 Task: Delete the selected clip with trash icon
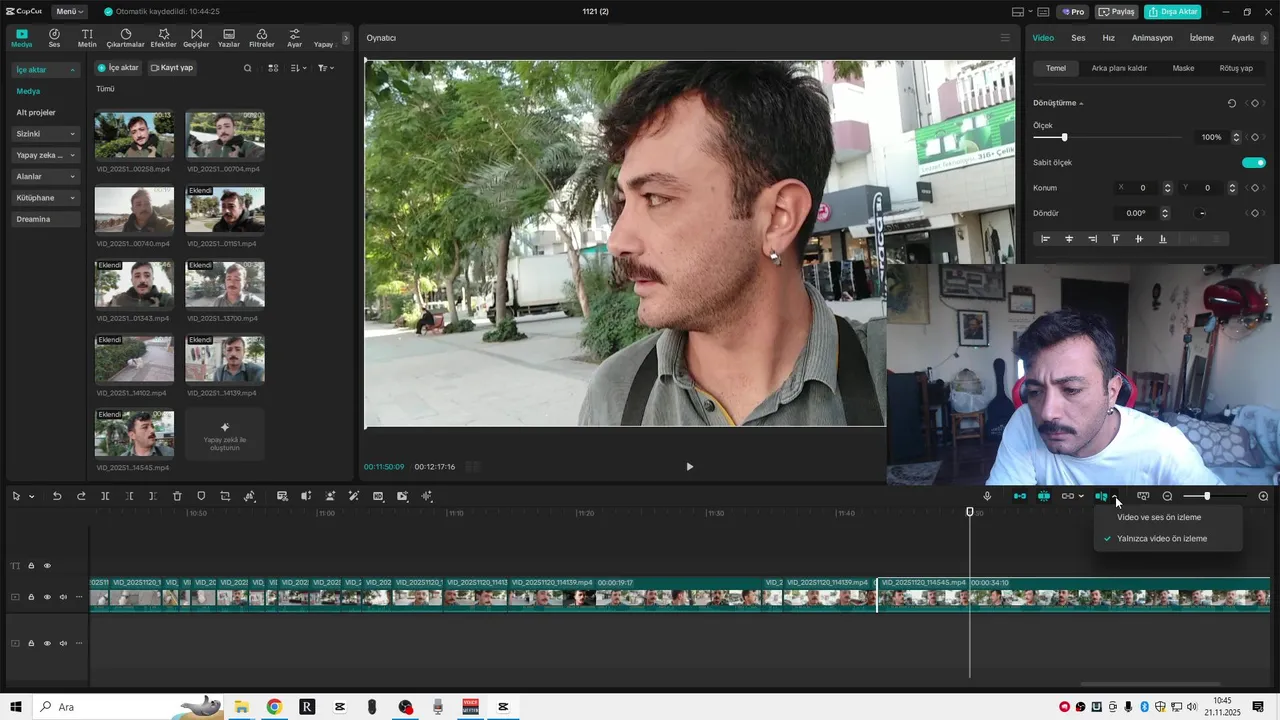(177, 496)
